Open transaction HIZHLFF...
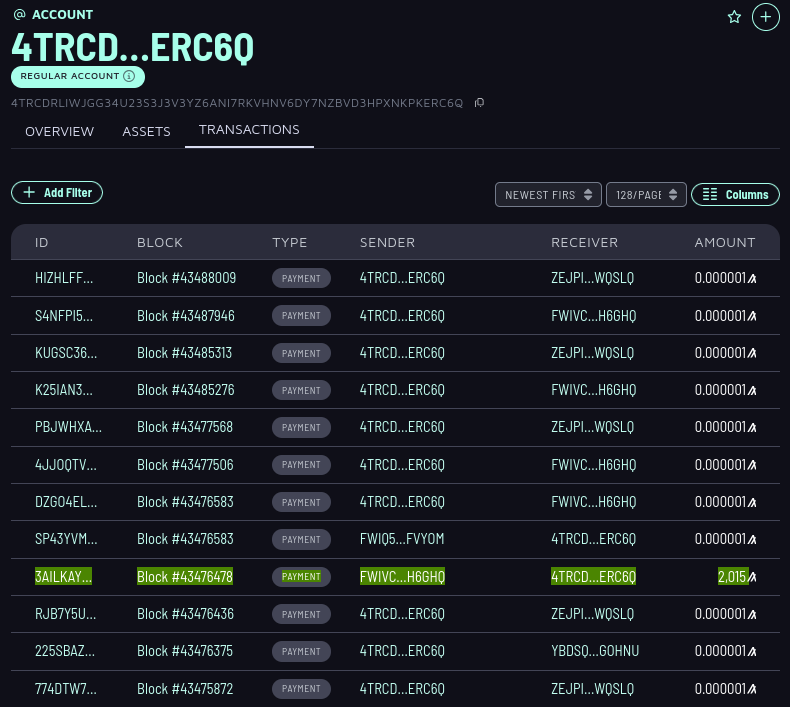The height and width of the screenshot is (707, 790). pos(64,278)
